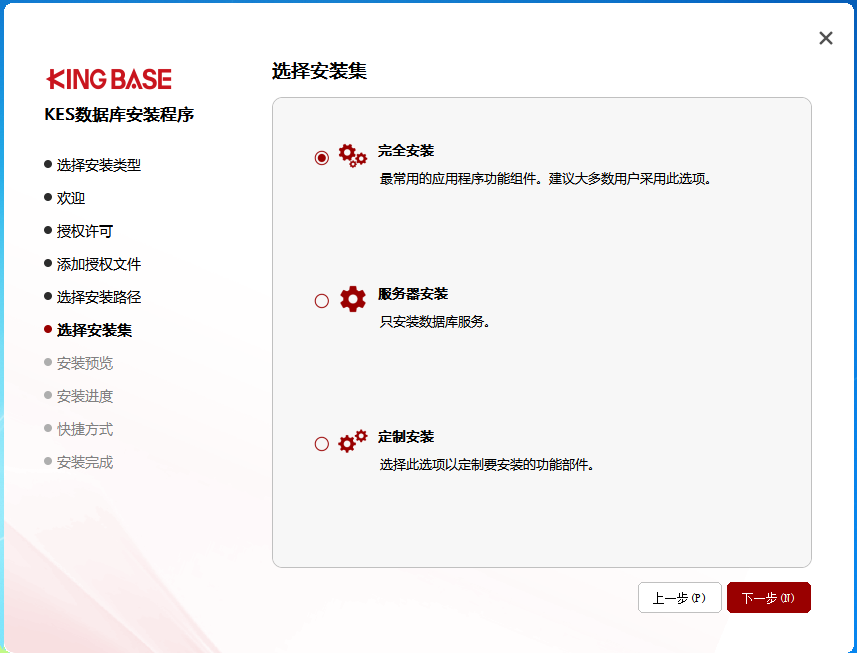The image size is (857, 653).
Task: Click the gear icon beside 定制安装
Action: click(x=353, y=442)
